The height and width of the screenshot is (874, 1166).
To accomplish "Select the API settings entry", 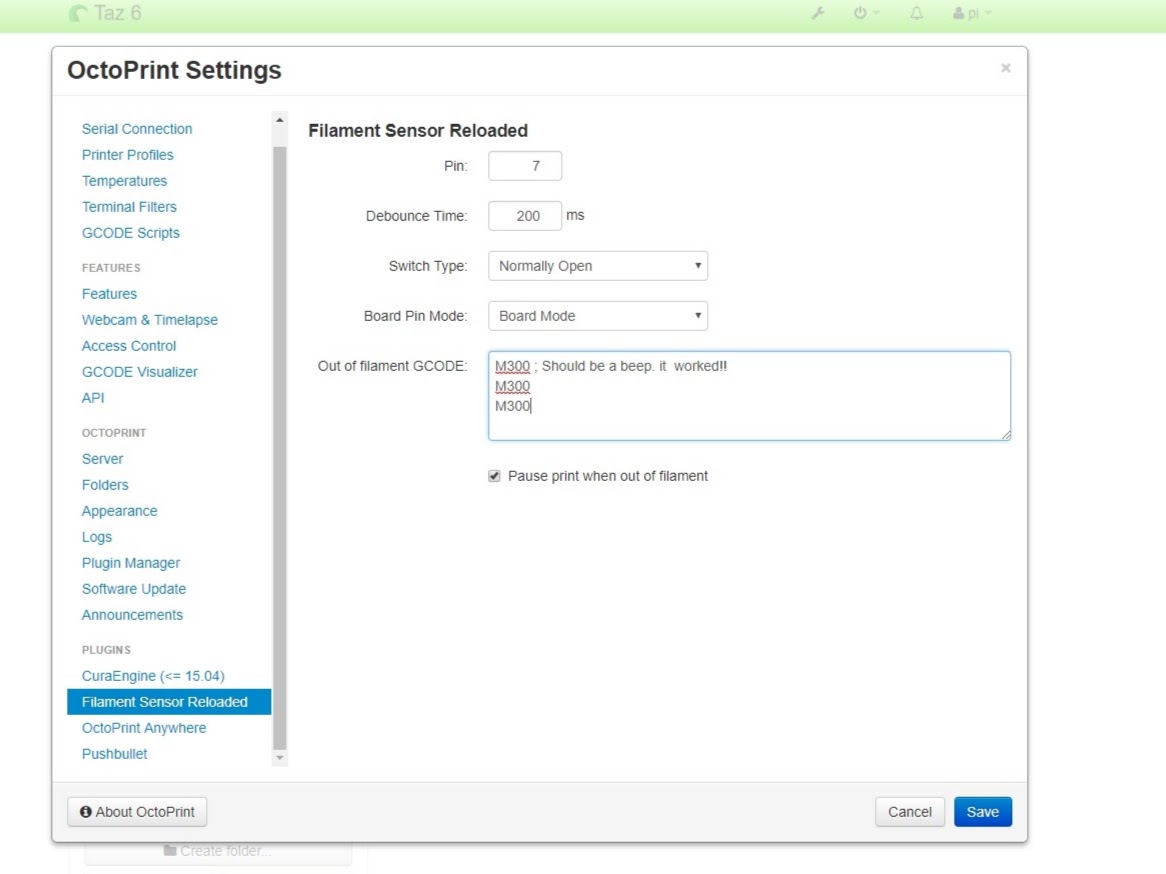I will click(93, 398).
